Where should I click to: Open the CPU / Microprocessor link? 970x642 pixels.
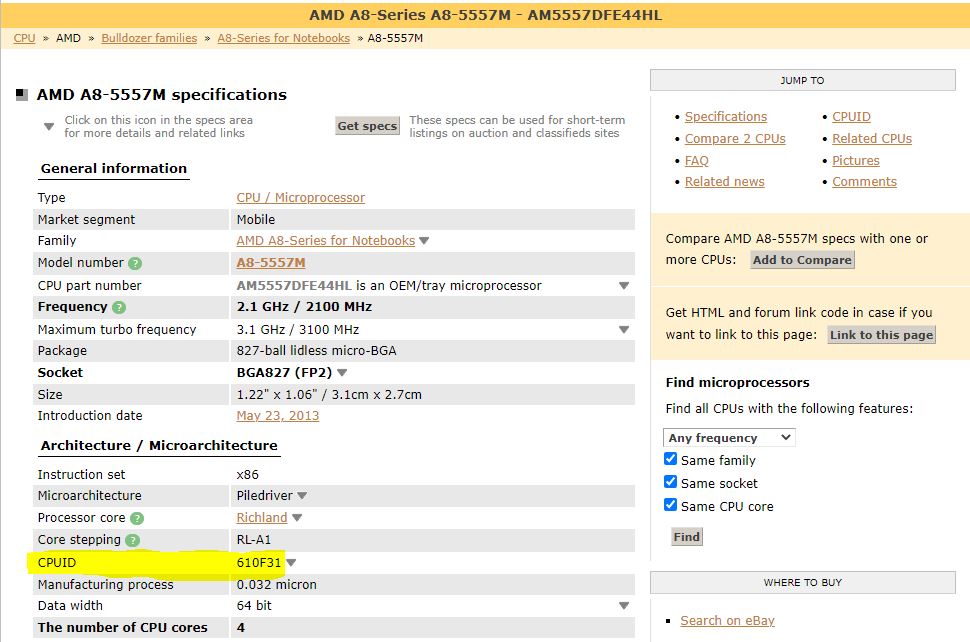[301, 198]
